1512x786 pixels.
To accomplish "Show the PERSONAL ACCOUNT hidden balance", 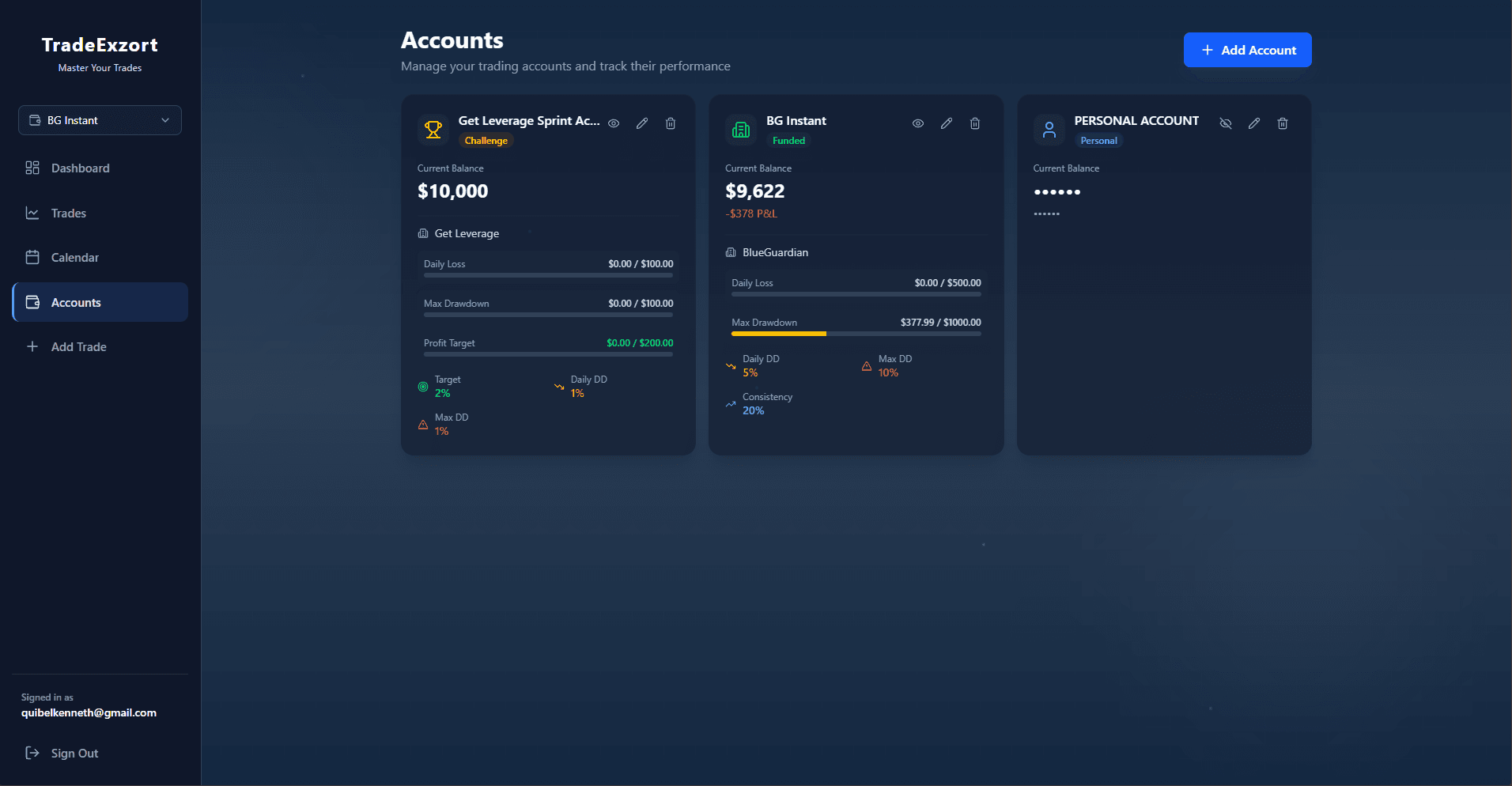I will pos(1226,123).
